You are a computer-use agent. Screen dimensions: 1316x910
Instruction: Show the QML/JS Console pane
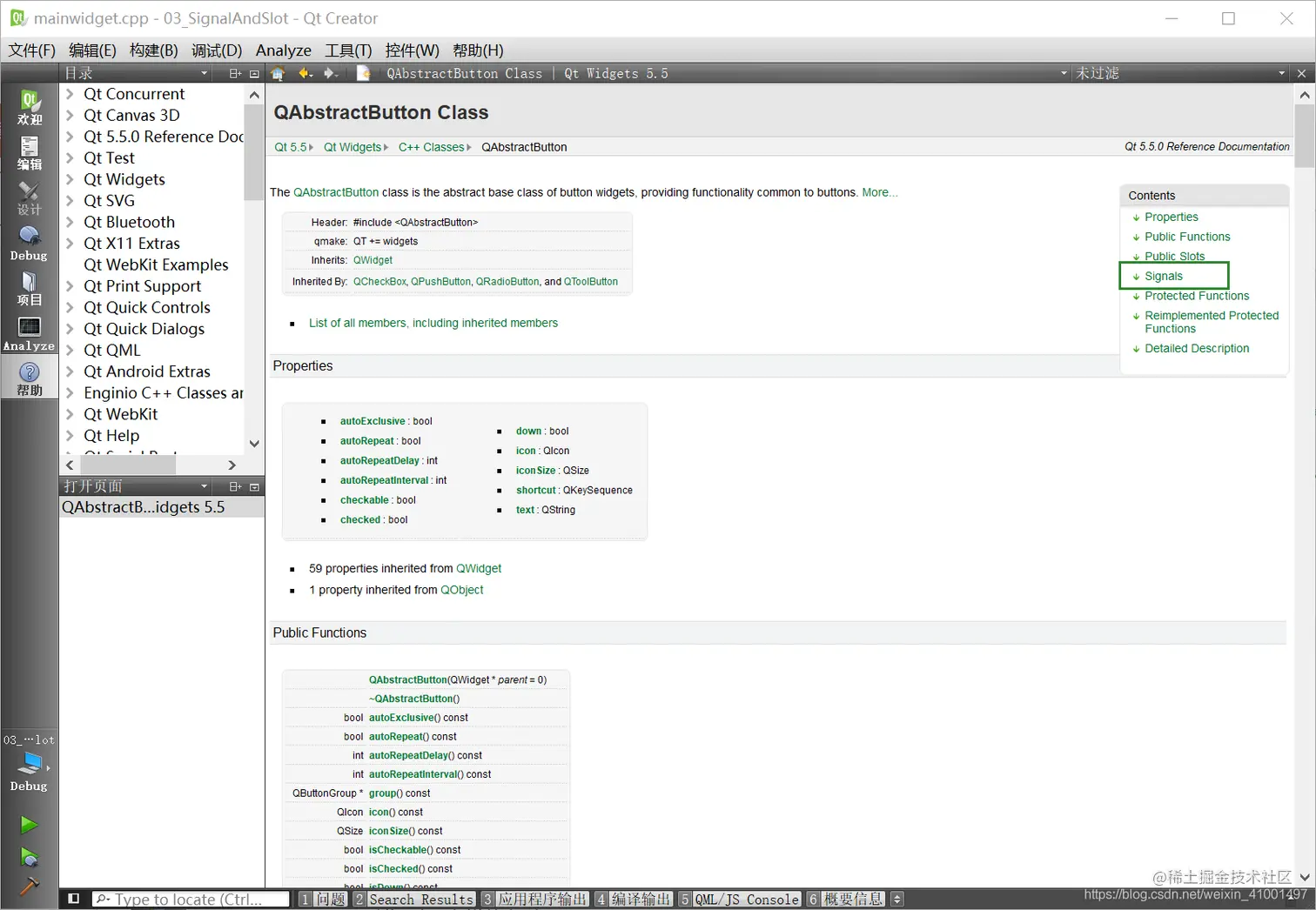click(x=740, y=900)
